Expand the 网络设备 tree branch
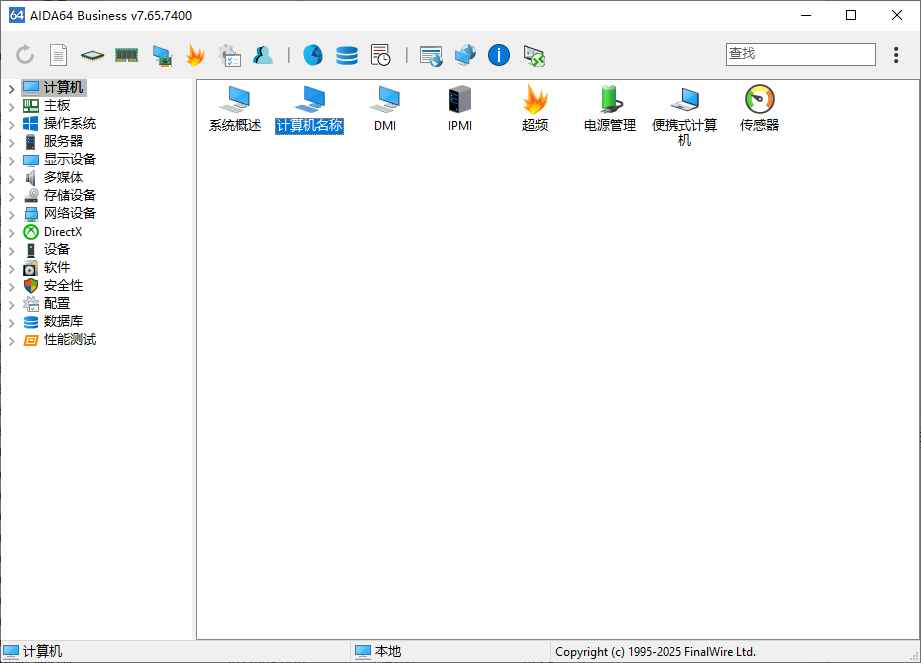 11,213
